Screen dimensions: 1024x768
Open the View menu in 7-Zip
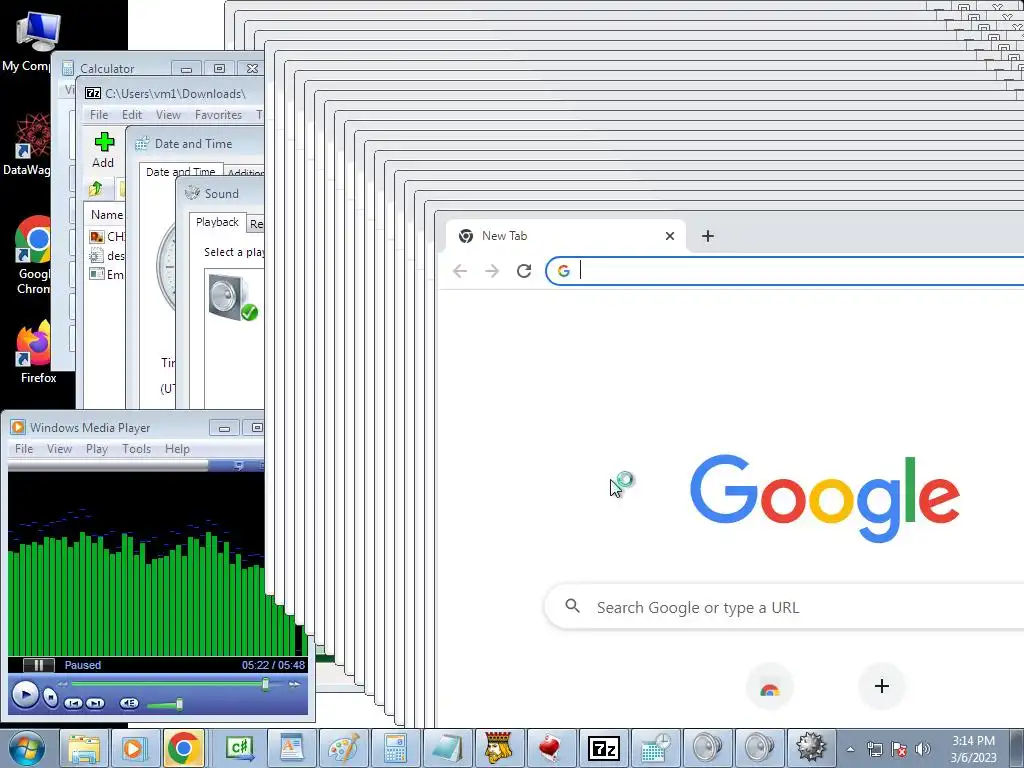click(x=168, y=115)
